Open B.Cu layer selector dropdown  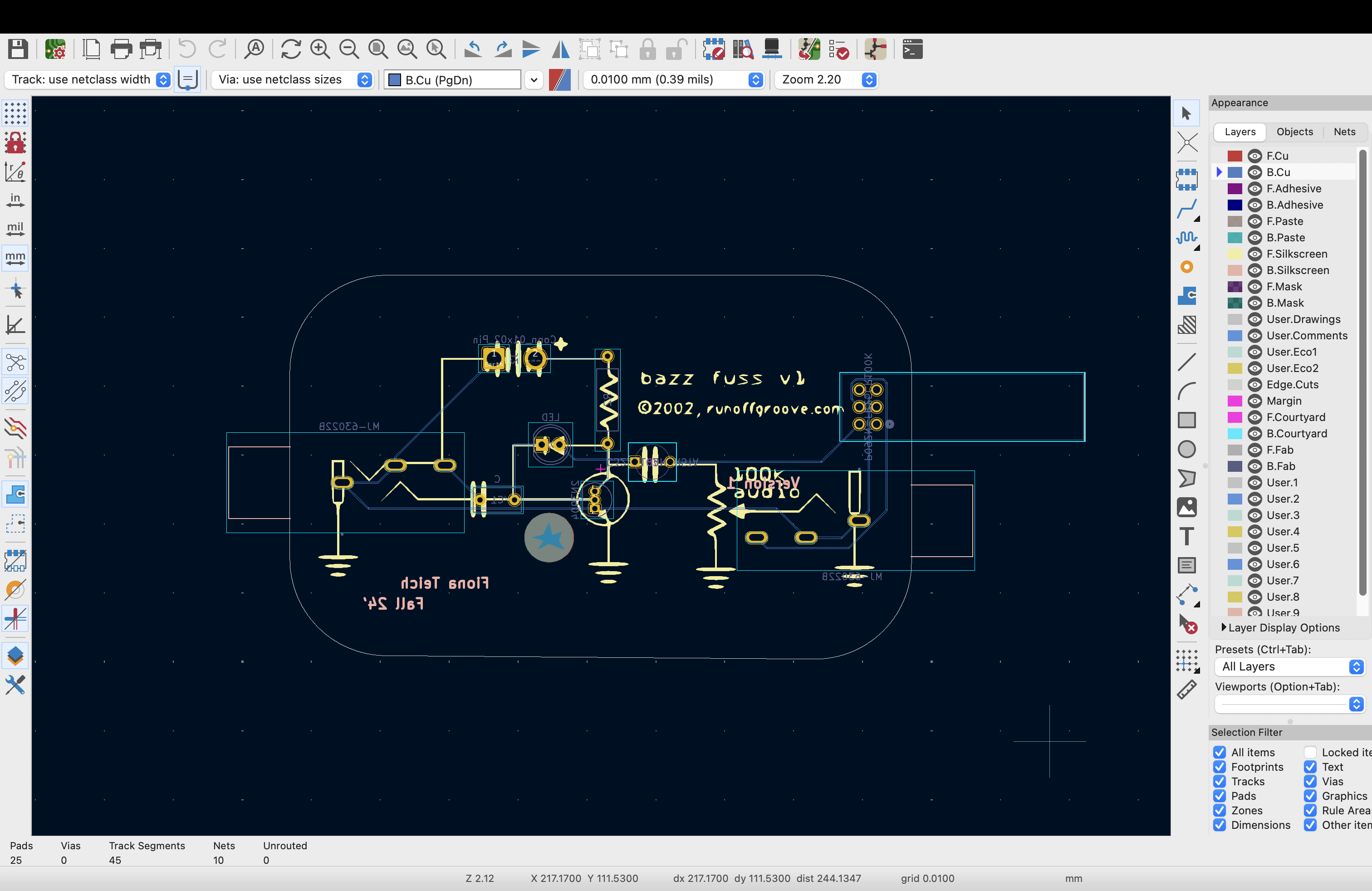point(452,79)
